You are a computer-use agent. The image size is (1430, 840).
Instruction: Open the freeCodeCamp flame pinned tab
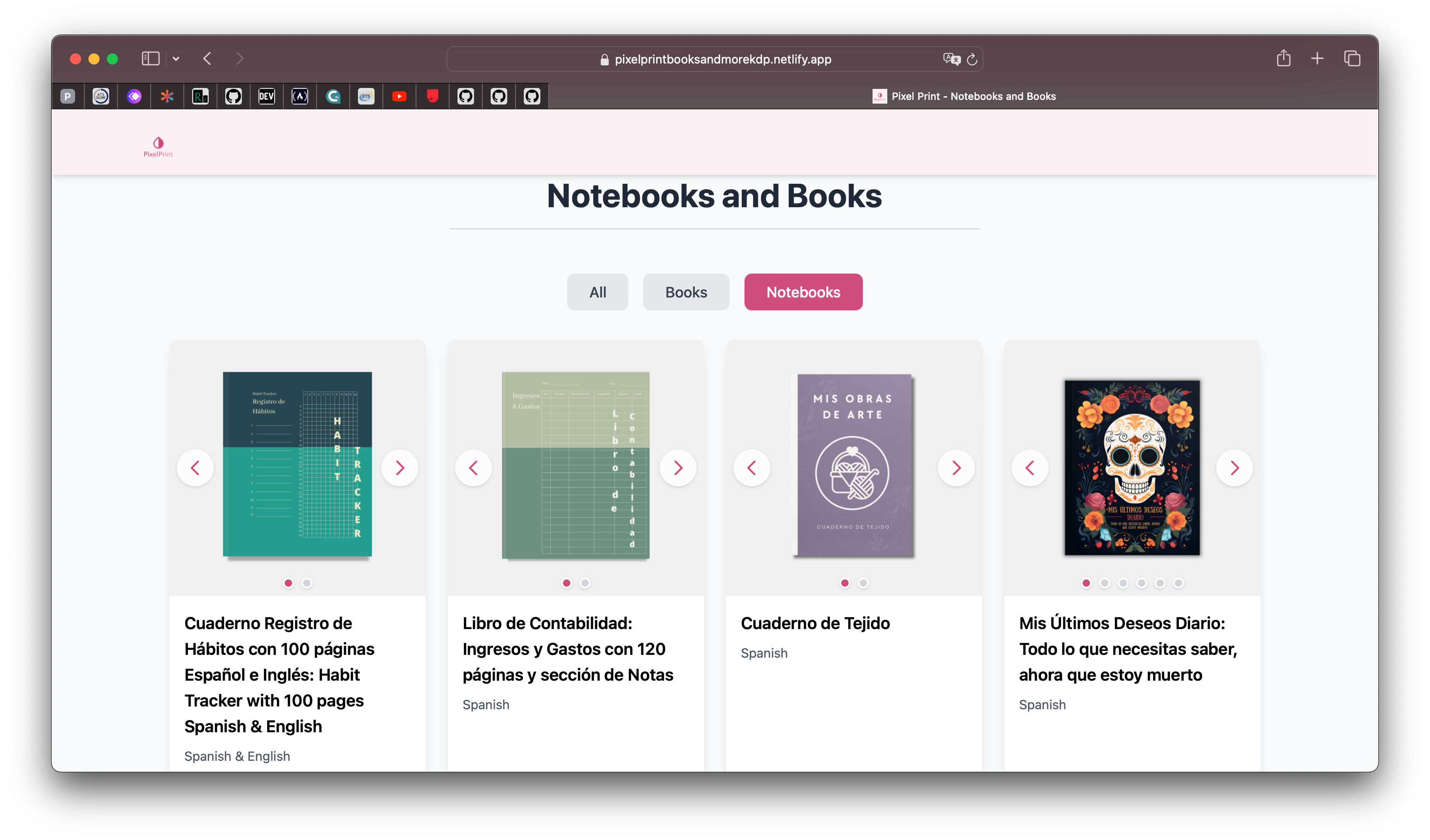tap(299, 96)
